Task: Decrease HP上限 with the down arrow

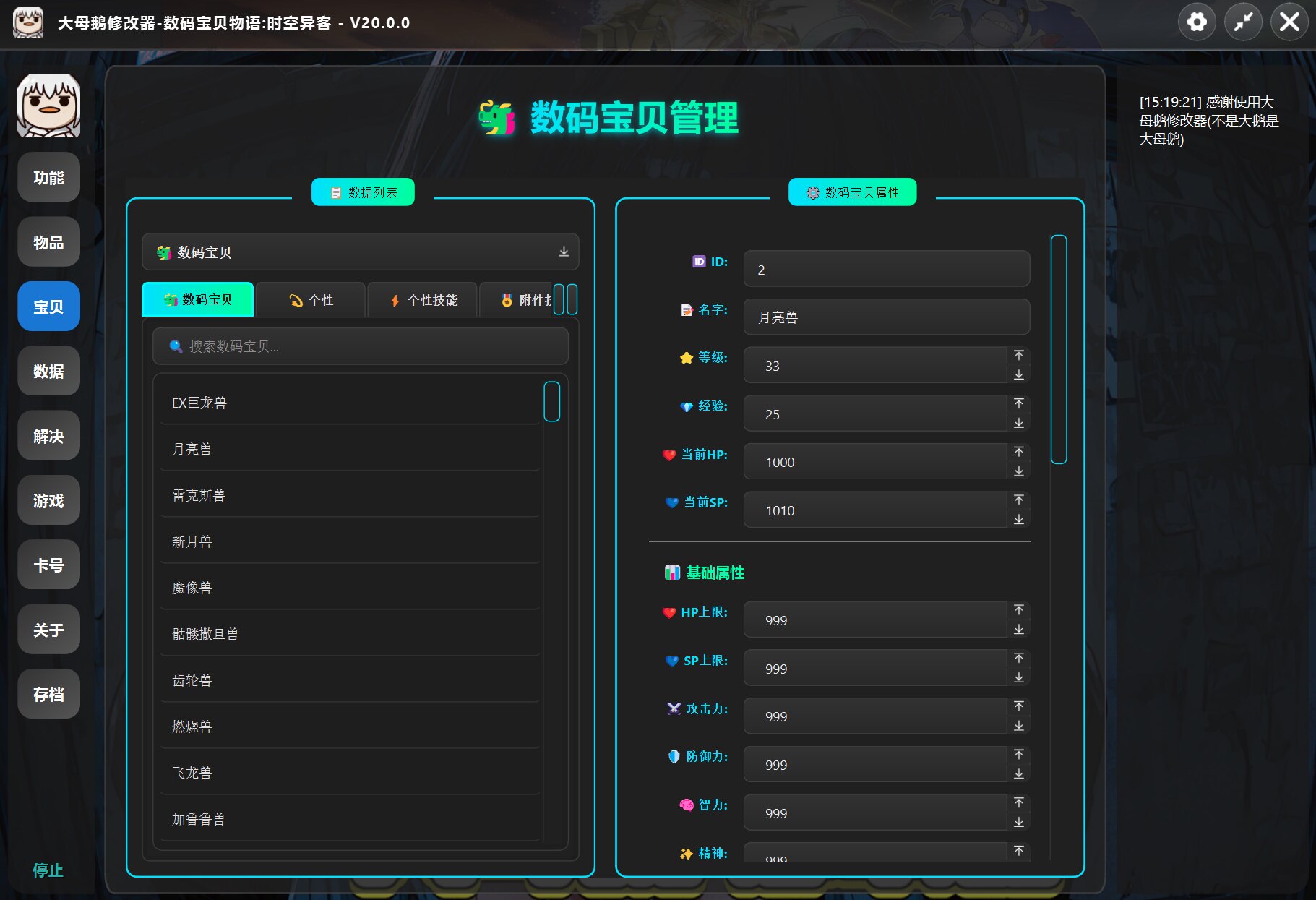Action: coord(1018,629)
